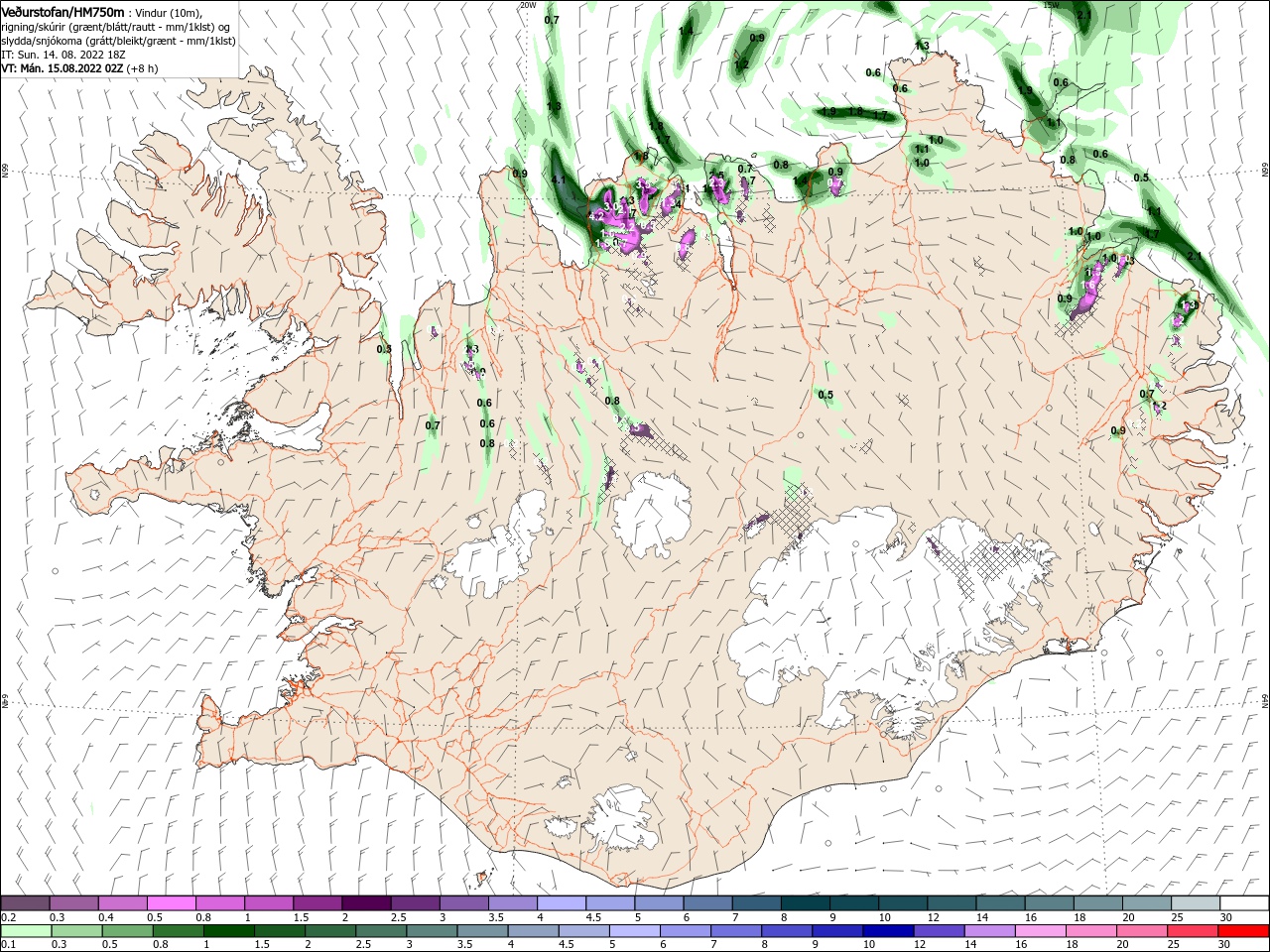Click the precipitation value "1.4" on the map

click(x=686, y=31)
